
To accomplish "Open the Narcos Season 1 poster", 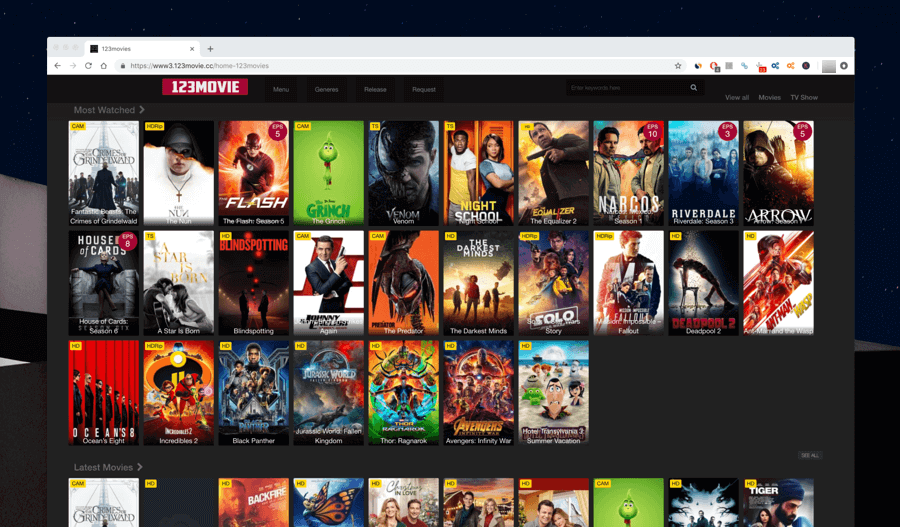I will click(x=629, y=173).
